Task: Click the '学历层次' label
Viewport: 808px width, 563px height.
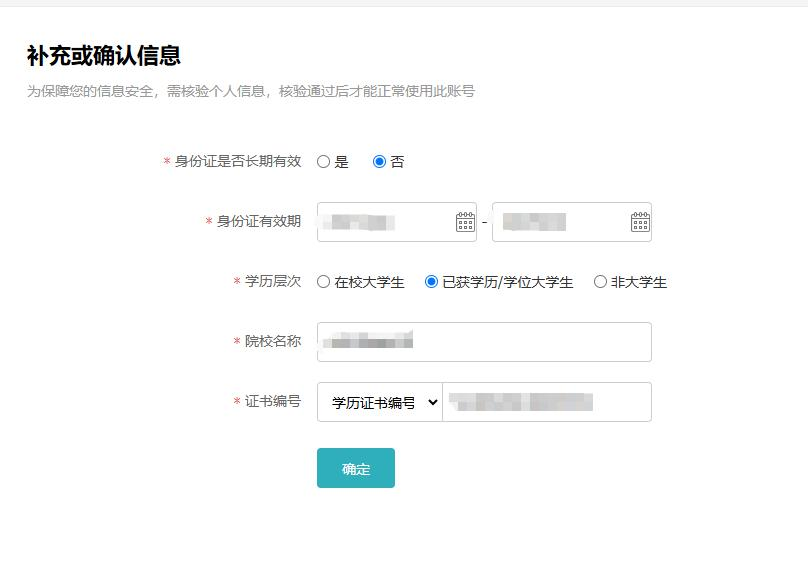Action: (x=273, y=281)
